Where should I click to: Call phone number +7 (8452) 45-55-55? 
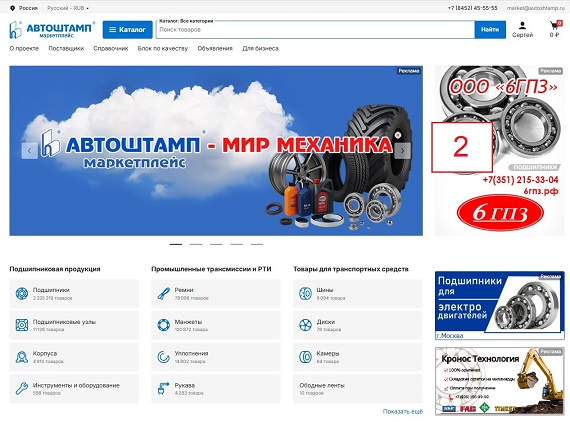click(472, 8)
